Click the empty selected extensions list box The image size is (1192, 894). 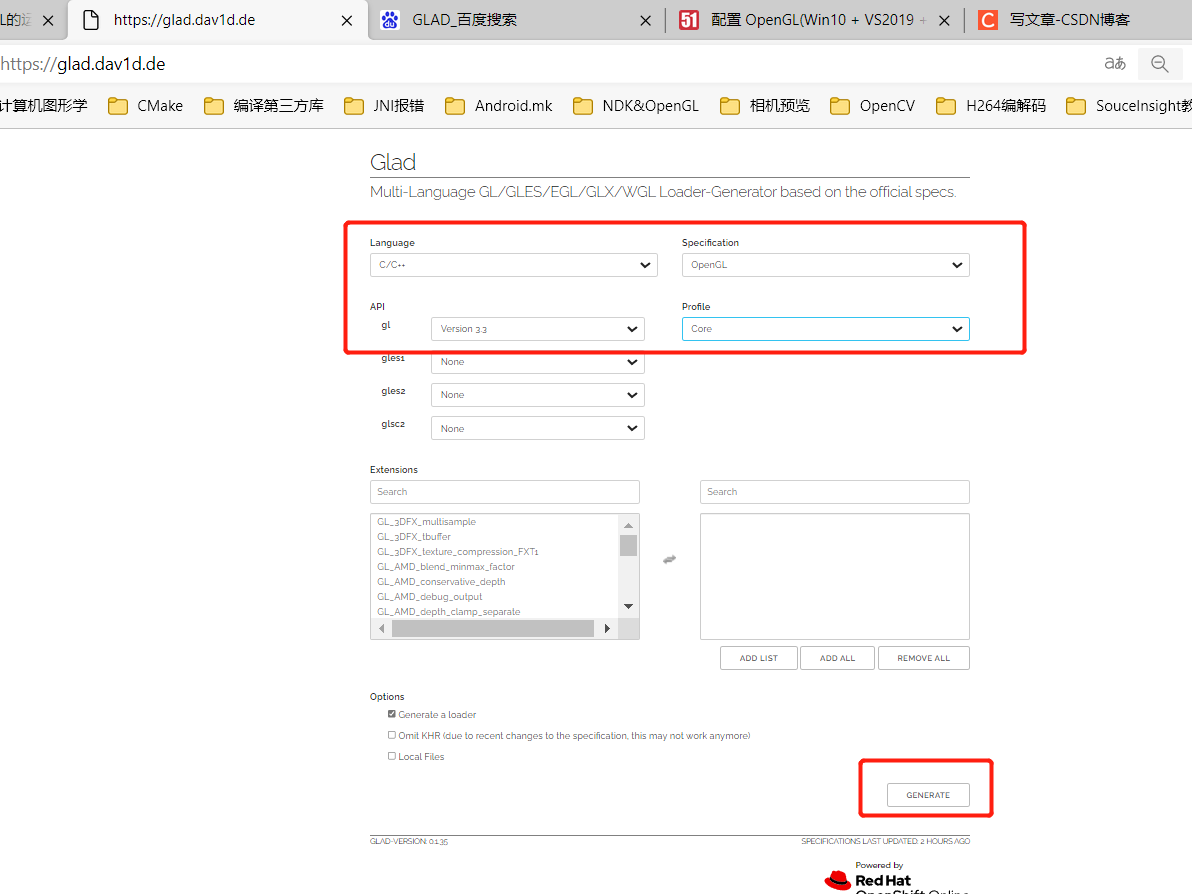(x=835, y=576)
